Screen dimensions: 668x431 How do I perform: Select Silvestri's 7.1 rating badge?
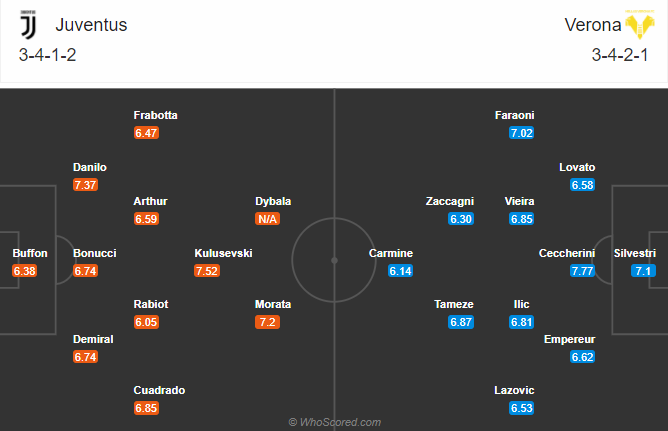coord(642,271)
